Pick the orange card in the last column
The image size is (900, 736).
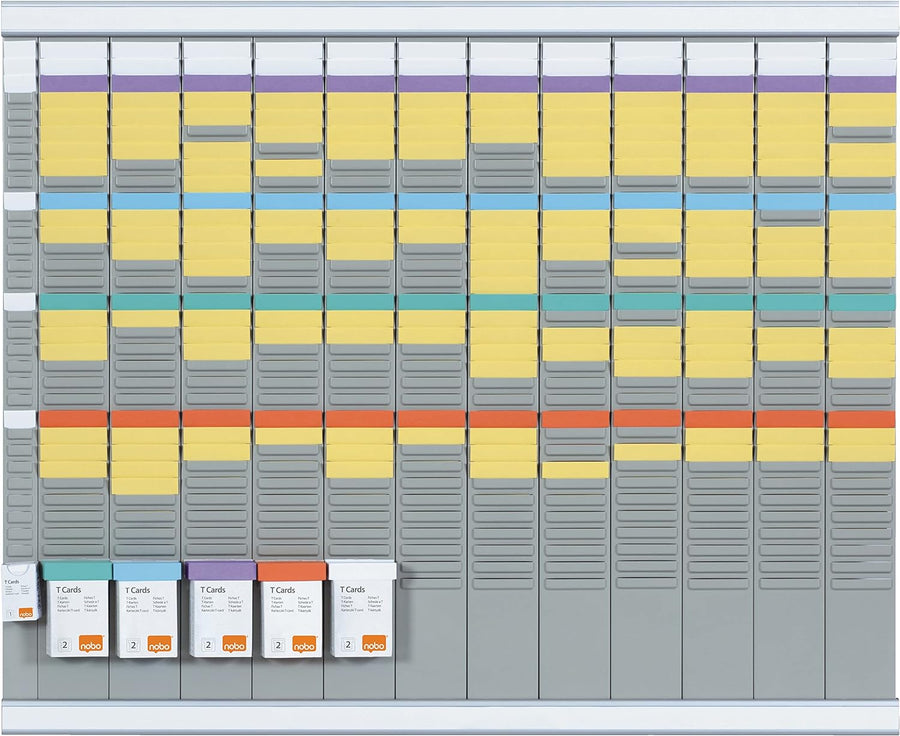[862, 419]
